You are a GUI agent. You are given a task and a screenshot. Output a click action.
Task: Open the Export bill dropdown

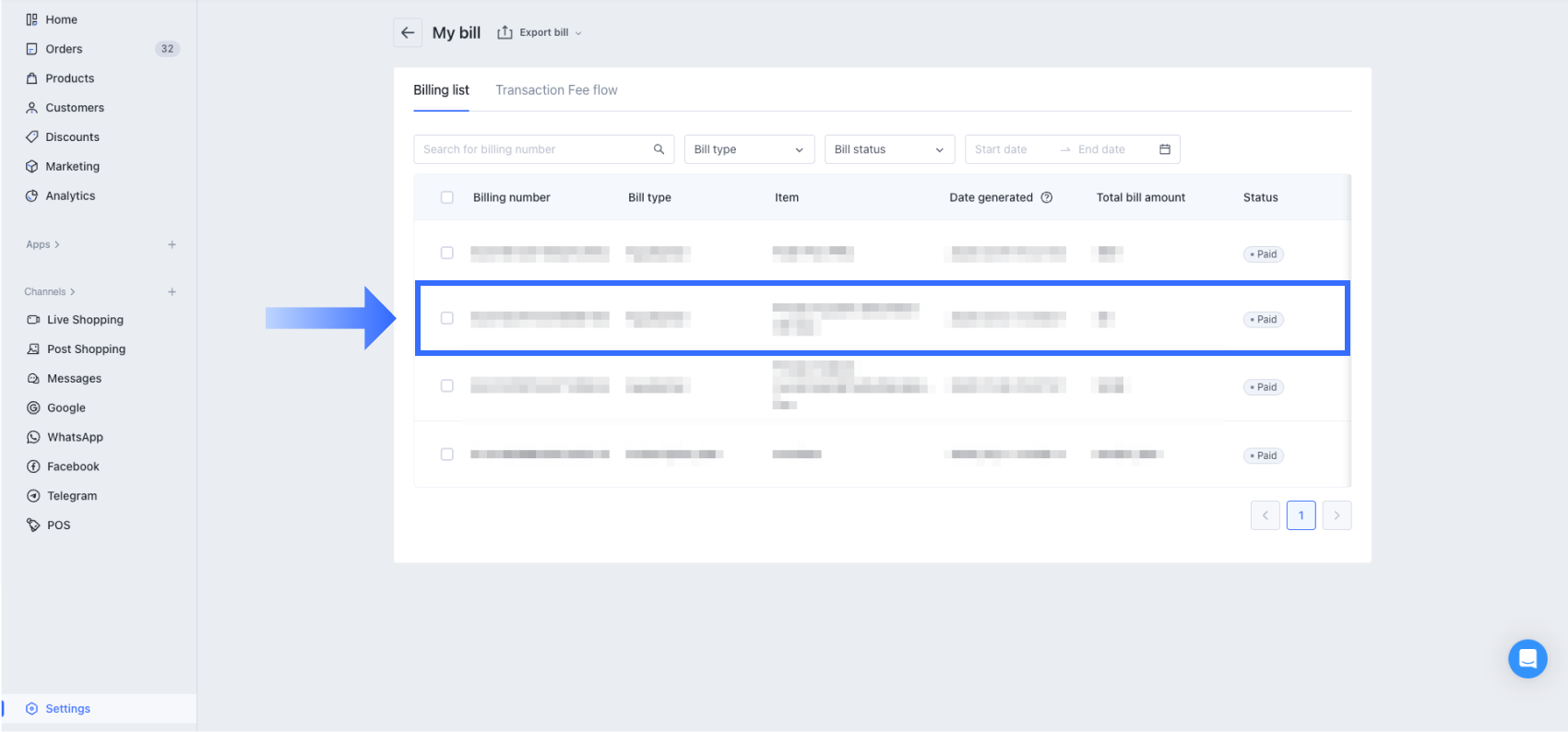[x=540, y=32]
